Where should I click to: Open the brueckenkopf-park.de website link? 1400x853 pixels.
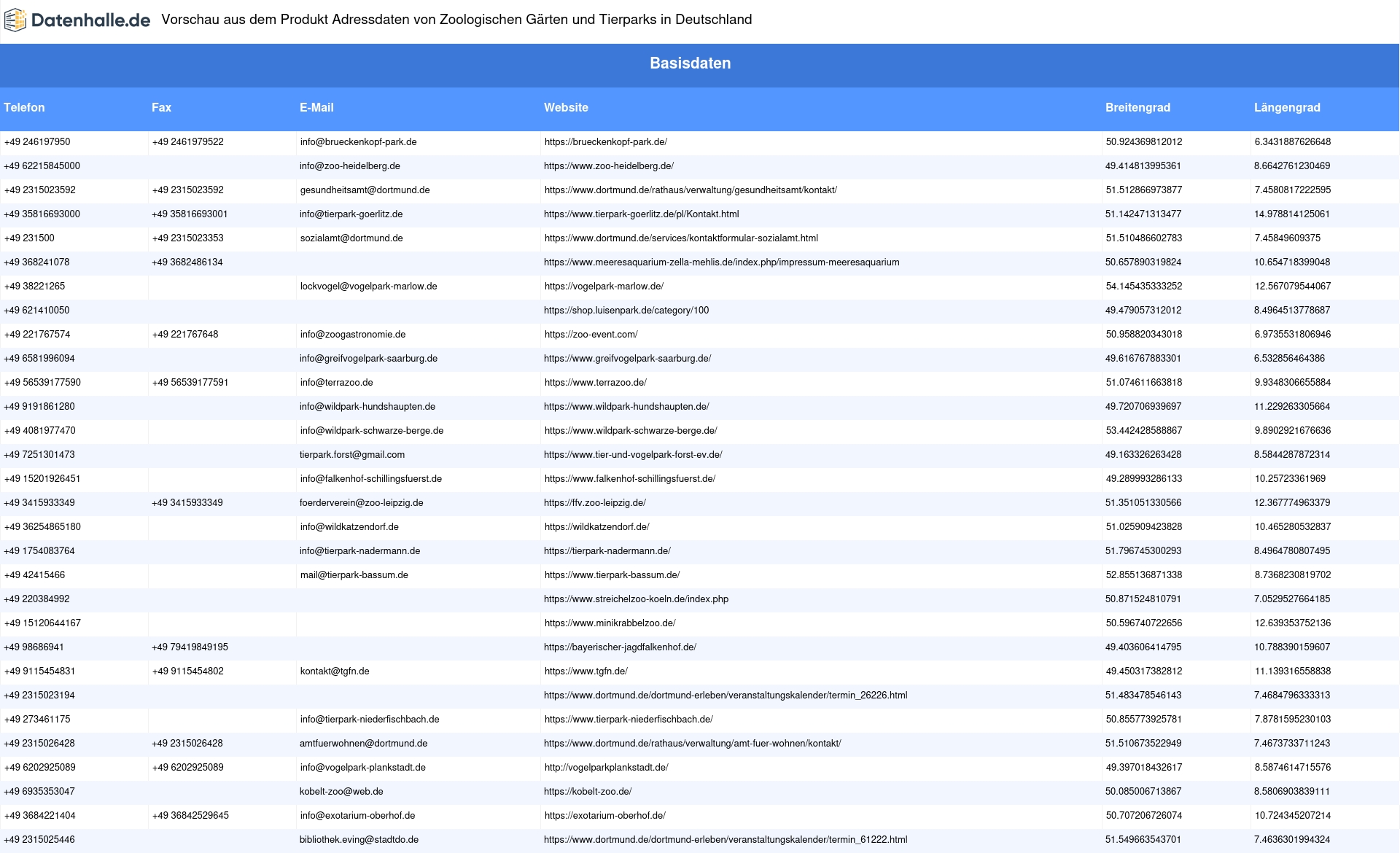click(x=606, y=142)
